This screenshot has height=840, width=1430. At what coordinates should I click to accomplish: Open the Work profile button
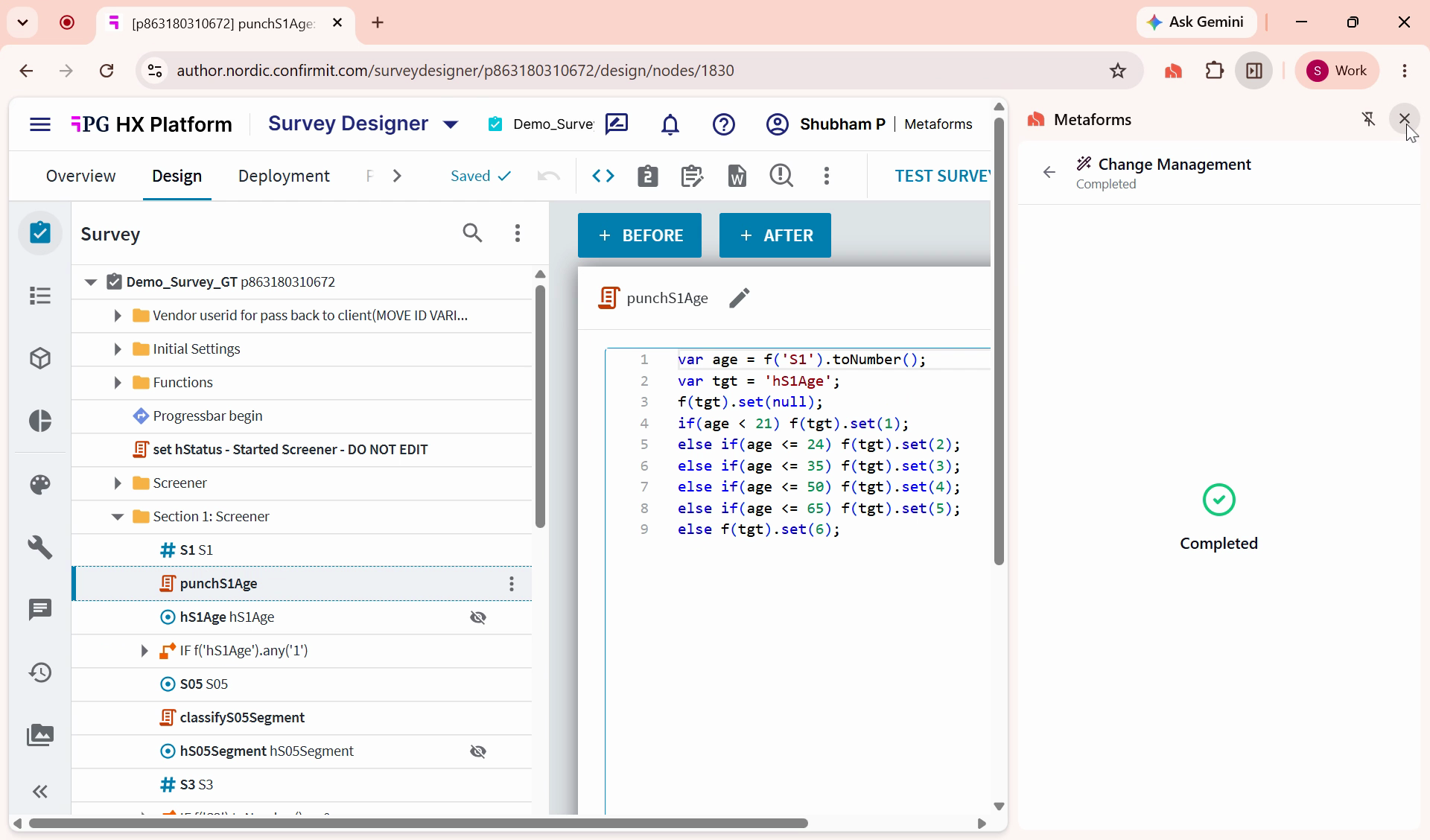pos(1338,71)
